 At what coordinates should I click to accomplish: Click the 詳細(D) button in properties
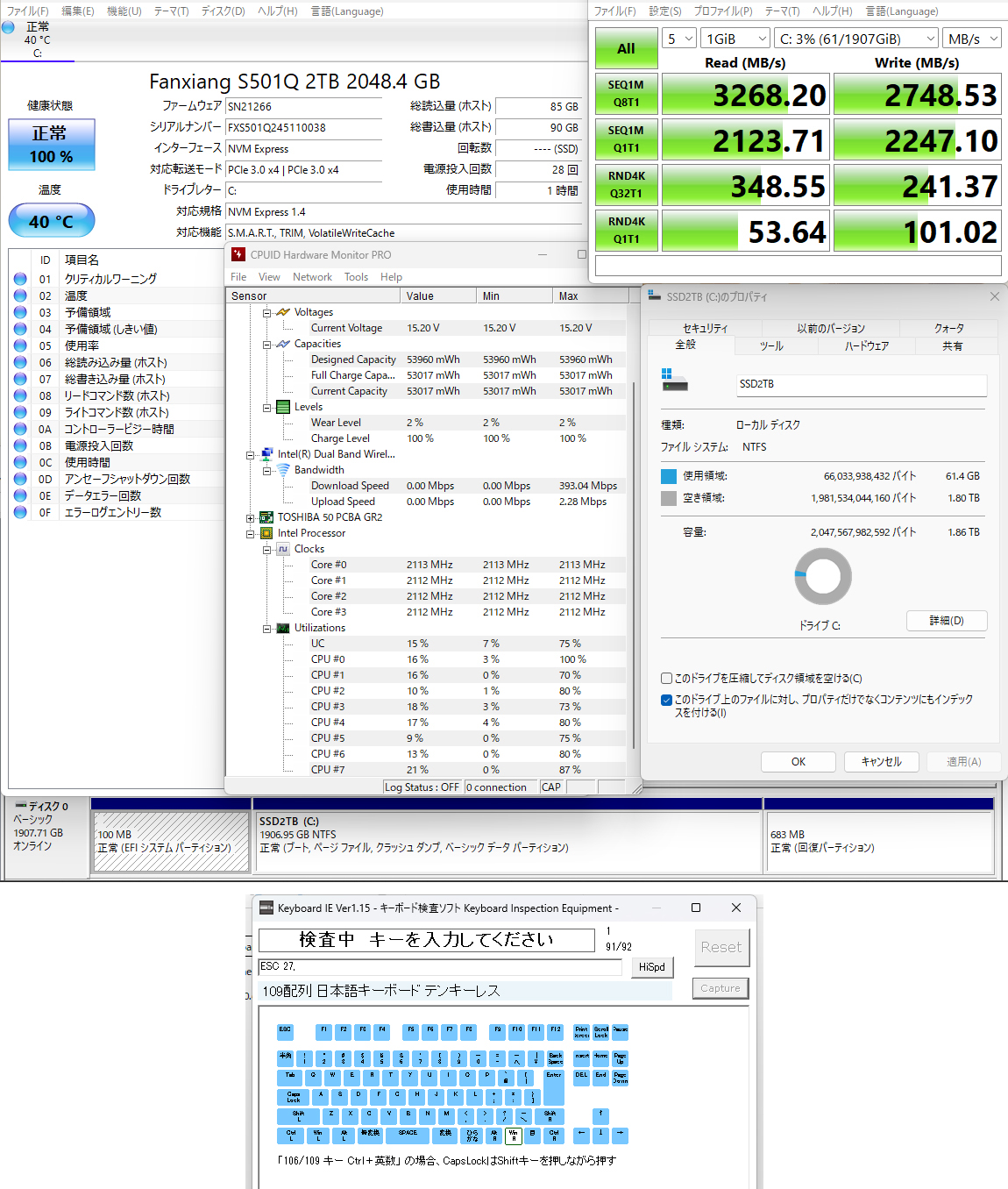pos(947,621)
